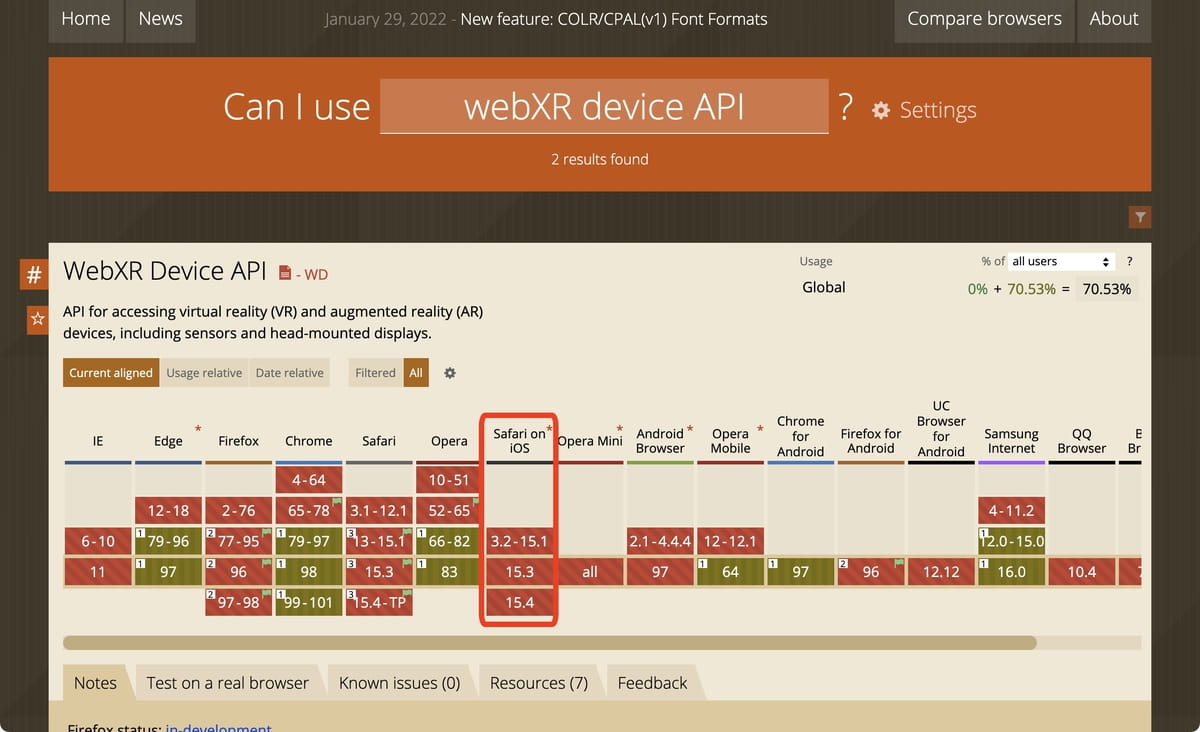1200x732 pixels.
Task: Click the QQ Browser column header
Action: [1082, 441]
